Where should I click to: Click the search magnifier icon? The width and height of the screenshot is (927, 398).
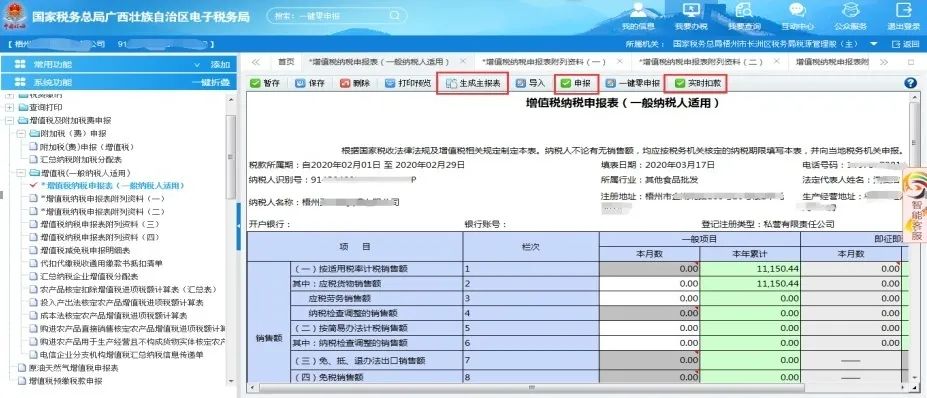[395, 16]
